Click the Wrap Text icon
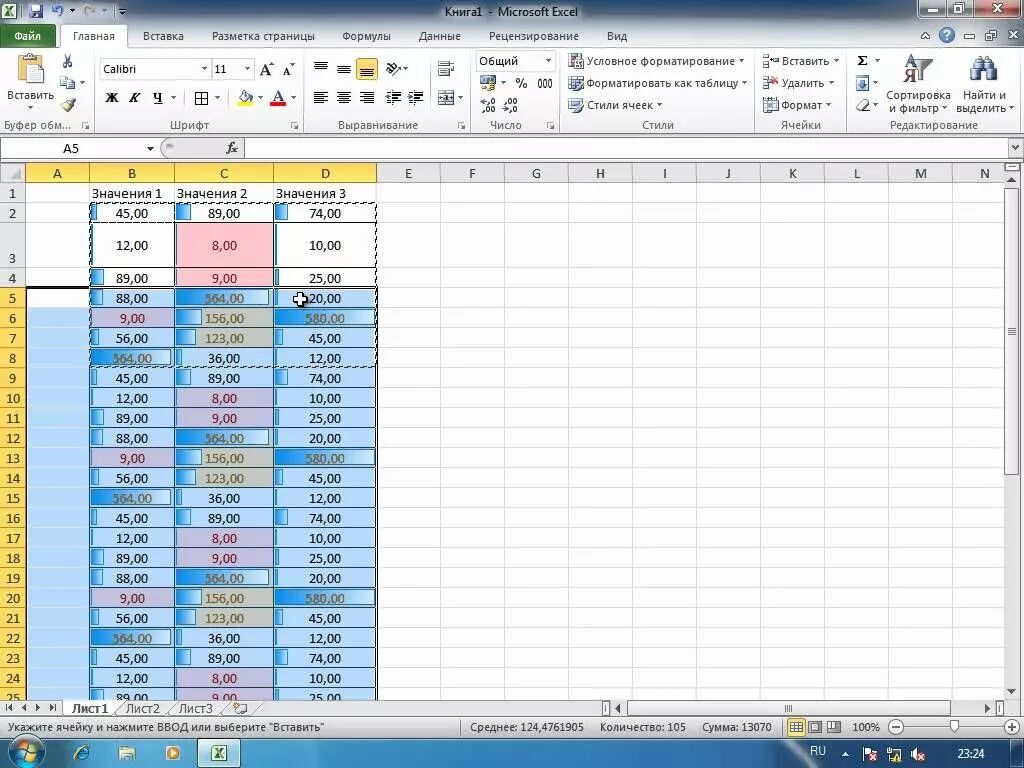The height and width of the screenshot is (768, 1024). click(x=446, y=69)
